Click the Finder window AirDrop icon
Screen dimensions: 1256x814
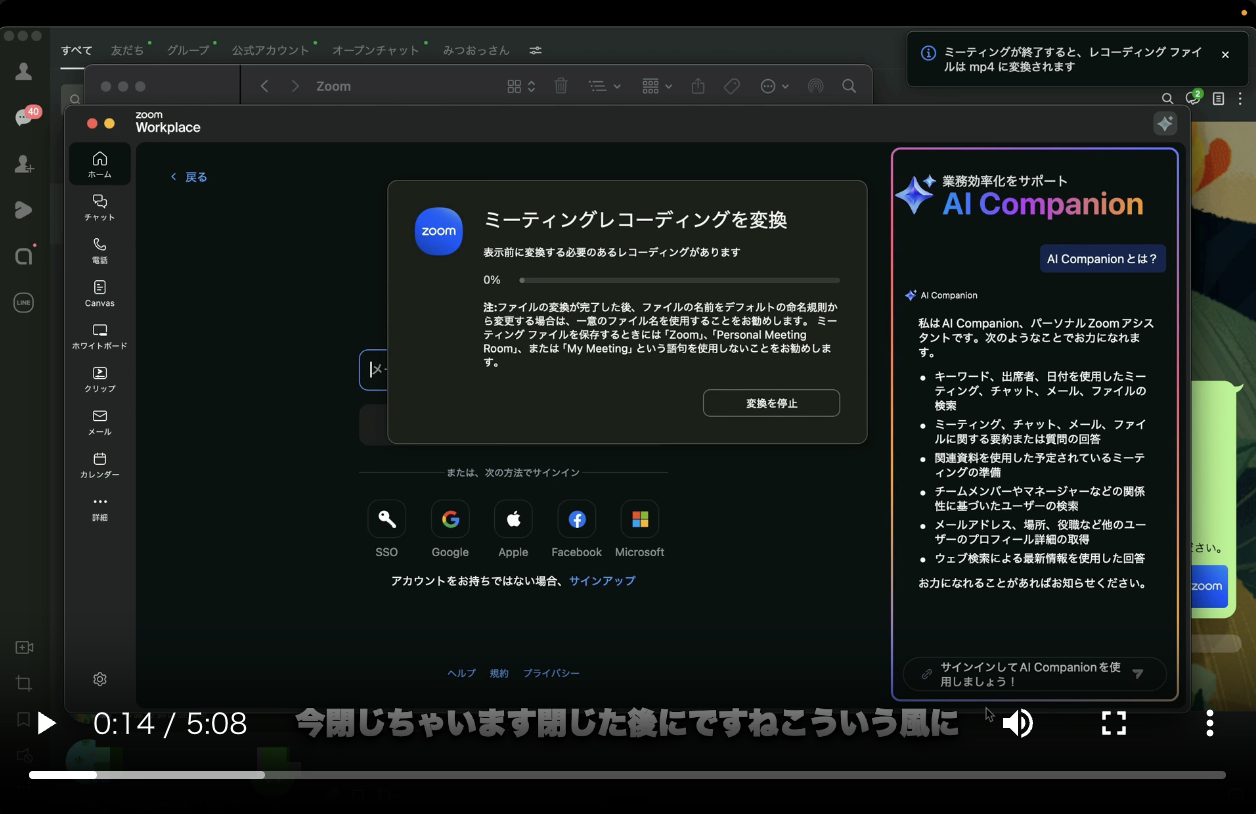816,86
